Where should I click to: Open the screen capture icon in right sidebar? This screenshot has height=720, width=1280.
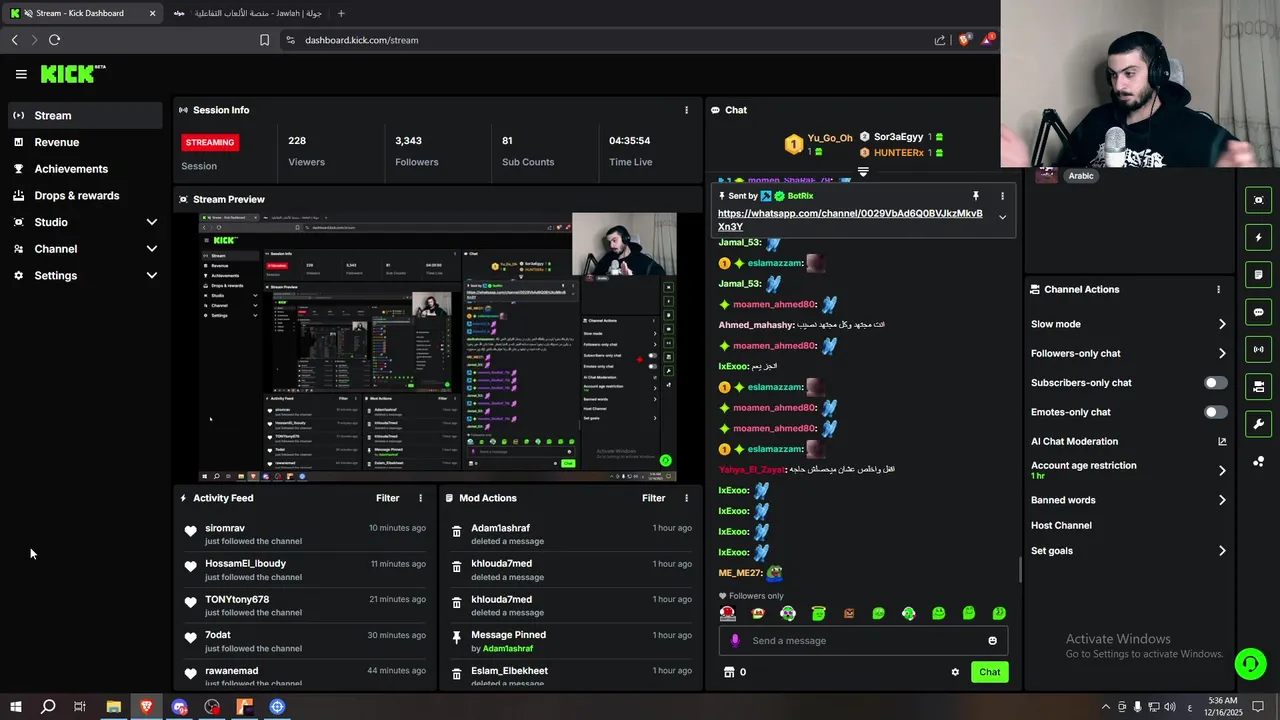click(1259, 200)
